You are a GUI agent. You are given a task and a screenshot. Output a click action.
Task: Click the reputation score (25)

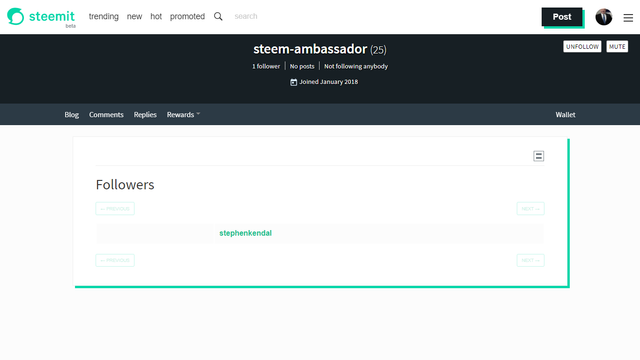click(378, 50)
